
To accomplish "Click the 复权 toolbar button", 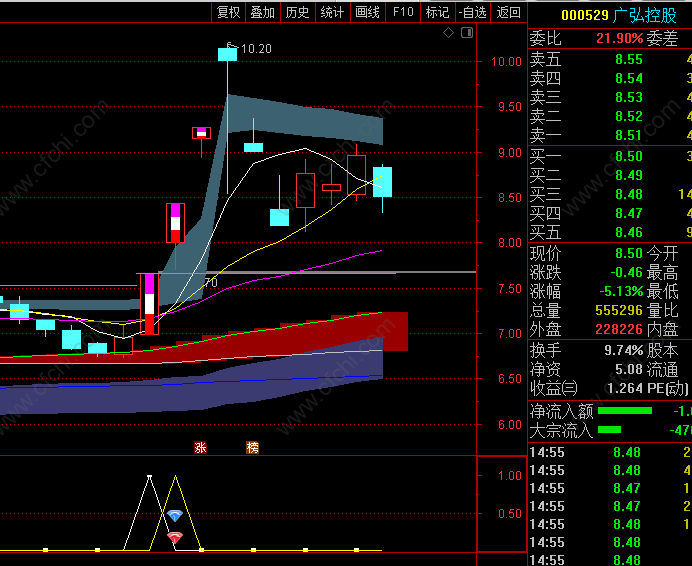I will (x=228, y=12).
